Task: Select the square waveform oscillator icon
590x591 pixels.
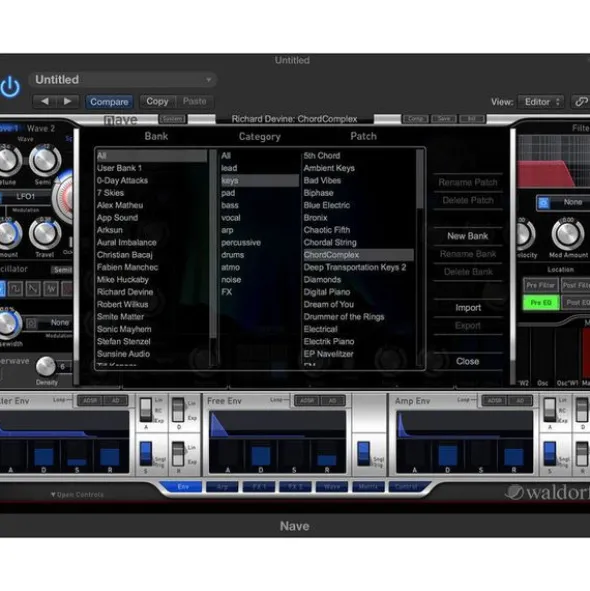Action: (16, 289)
